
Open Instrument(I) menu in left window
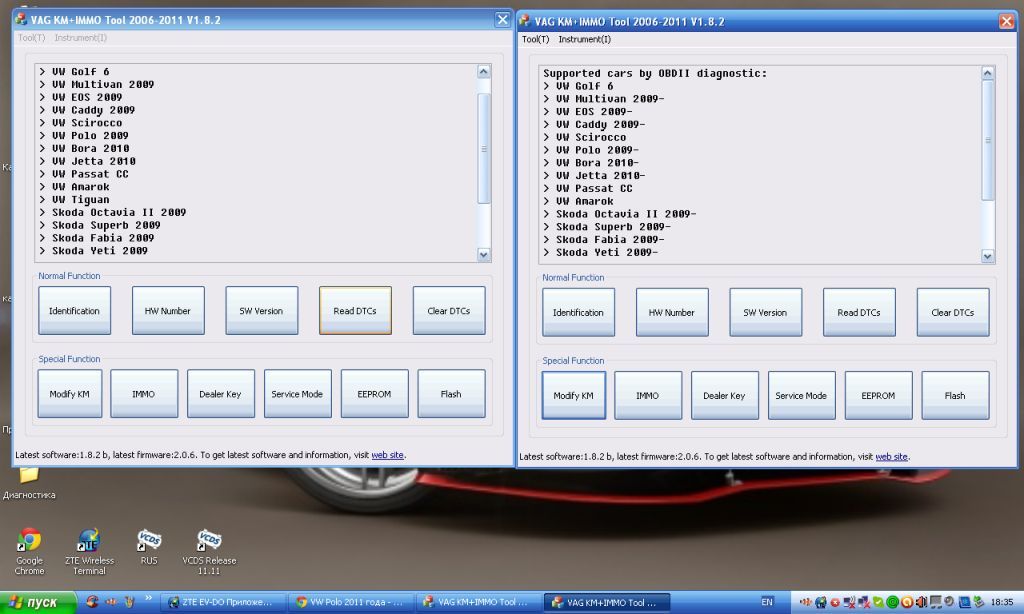pyautogui.click(x=80, y=38)
